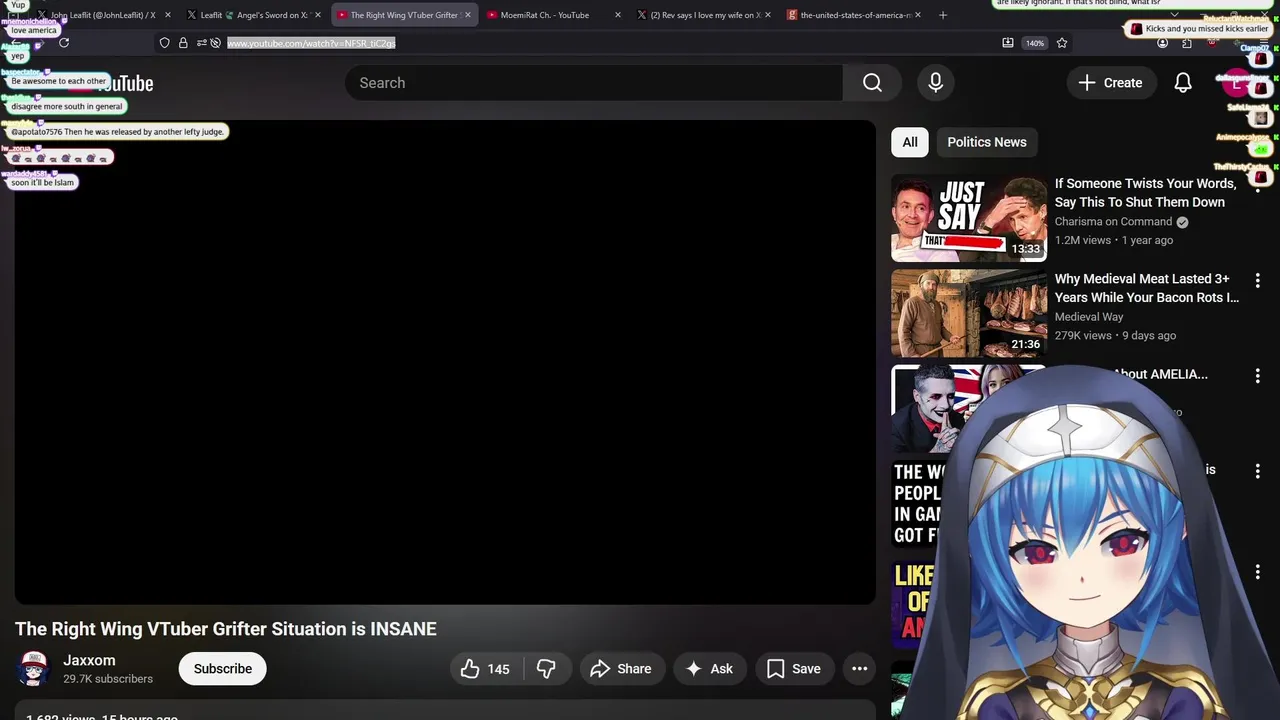
Task: Click the padlock site info icon
Action: [x=183, y=43]
